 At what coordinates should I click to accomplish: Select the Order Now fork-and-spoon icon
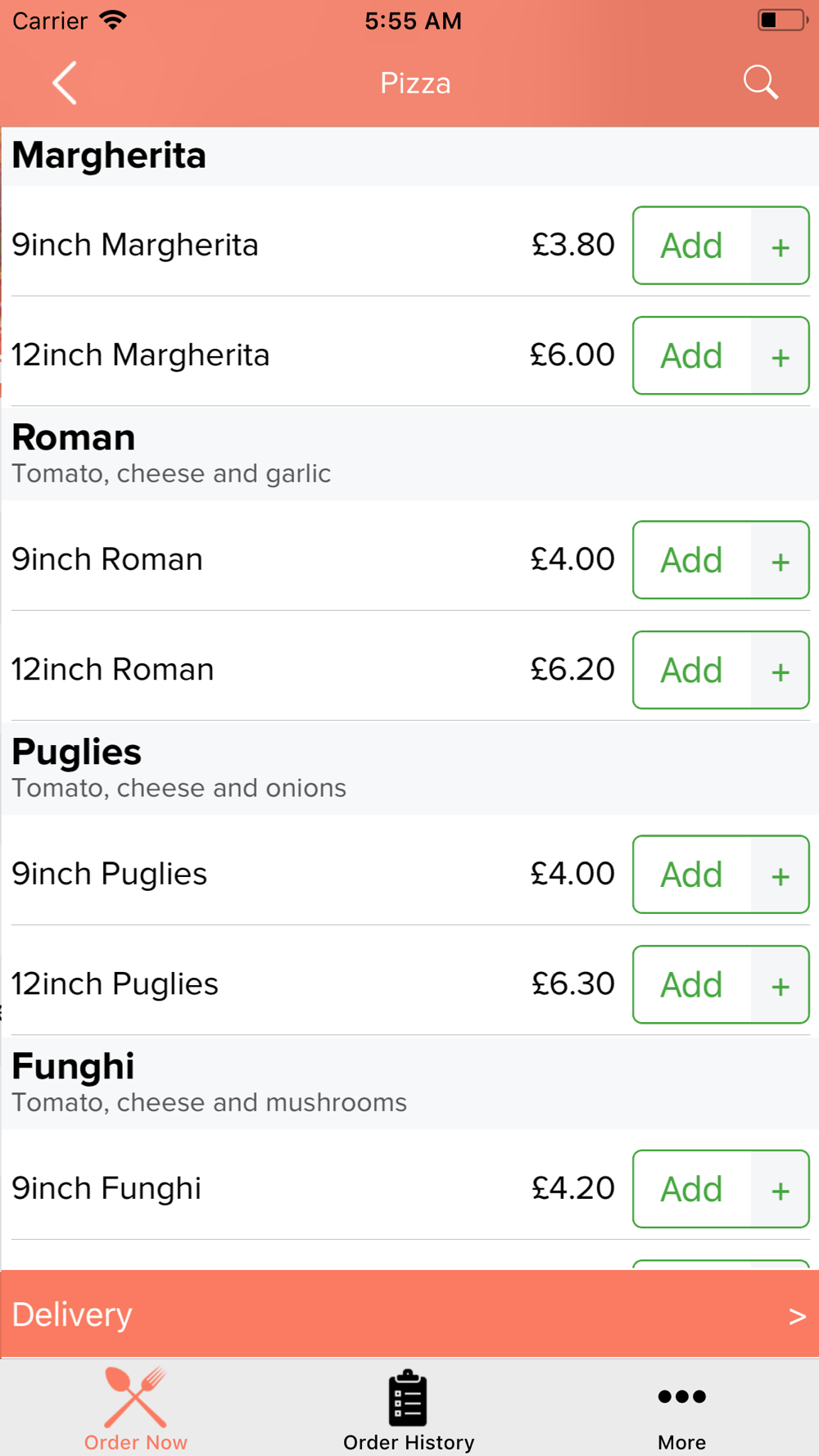pos(136,1397)
